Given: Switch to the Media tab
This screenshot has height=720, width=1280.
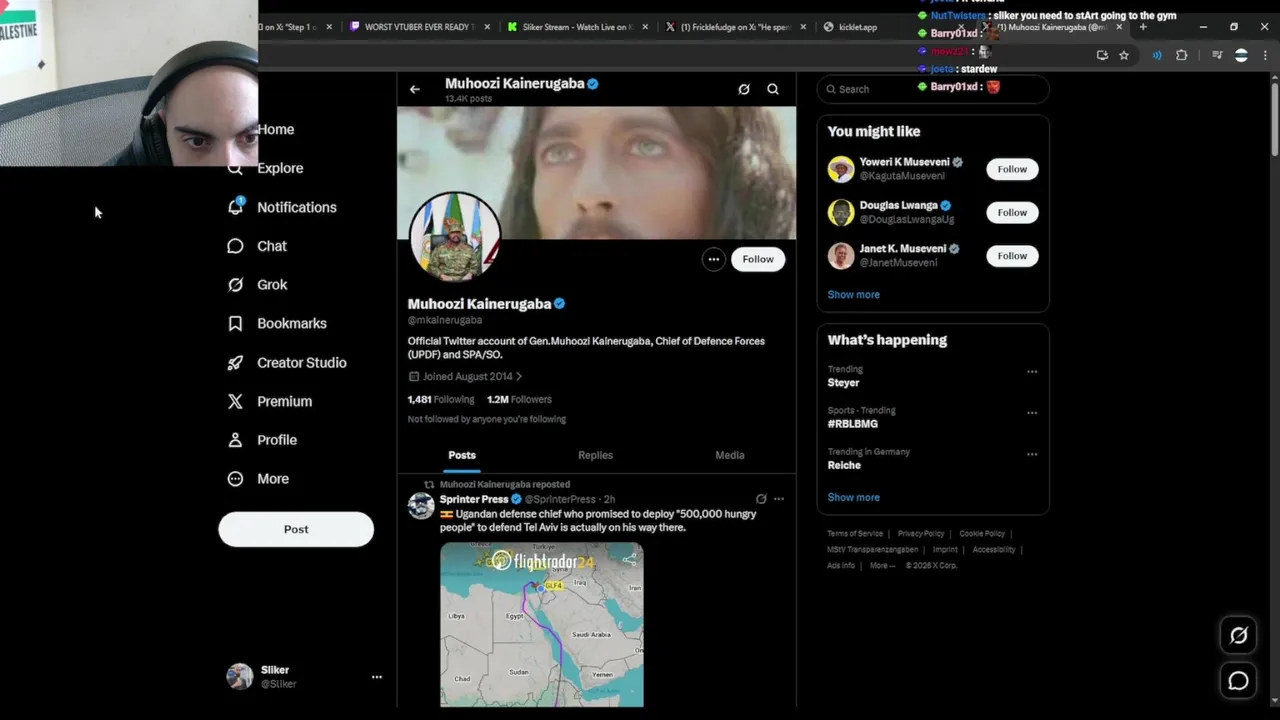Looking at the screenshot, I should click(x=730, y=455).
